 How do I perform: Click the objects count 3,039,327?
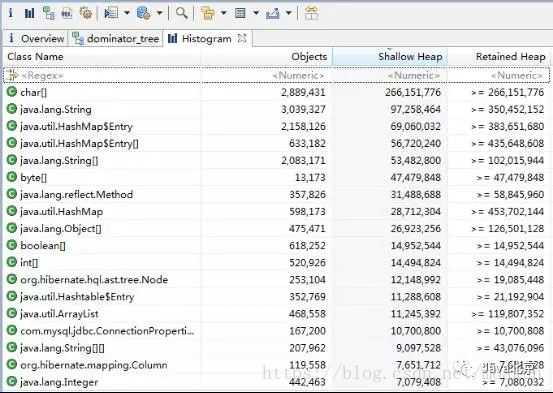pyautogui.click(x=303, y=109)
